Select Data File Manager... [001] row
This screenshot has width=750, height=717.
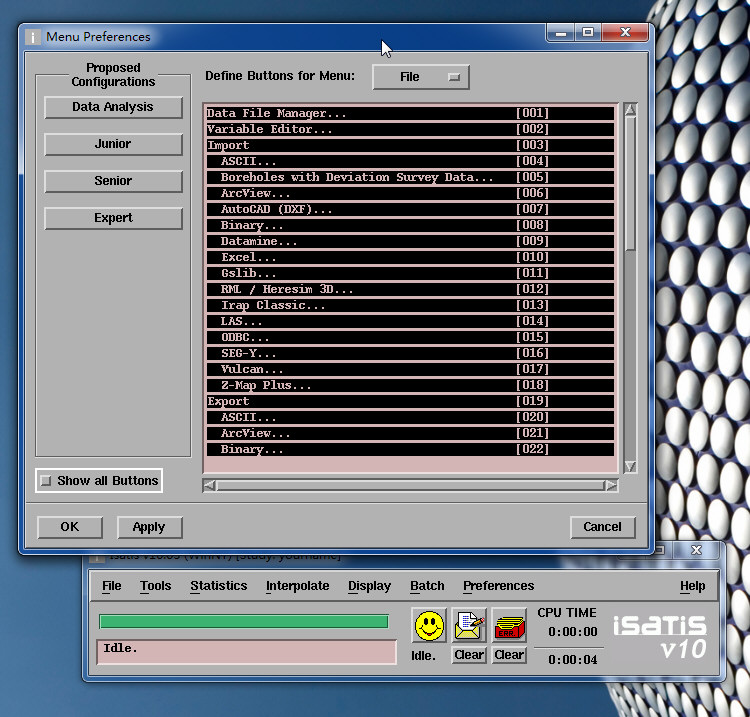[410, 113]
